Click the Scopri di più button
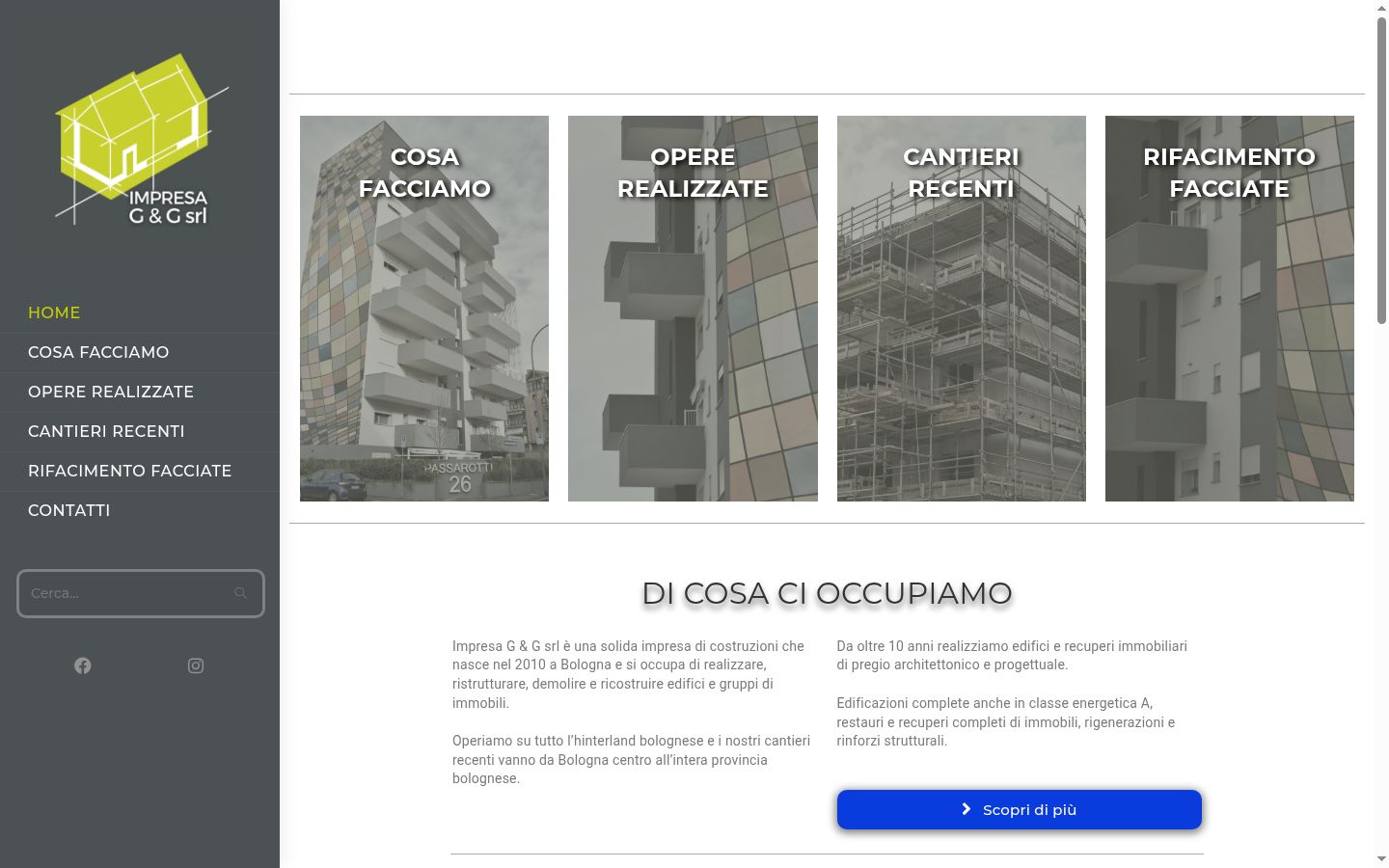1389x868 pixels. (x=1020, y=810)
